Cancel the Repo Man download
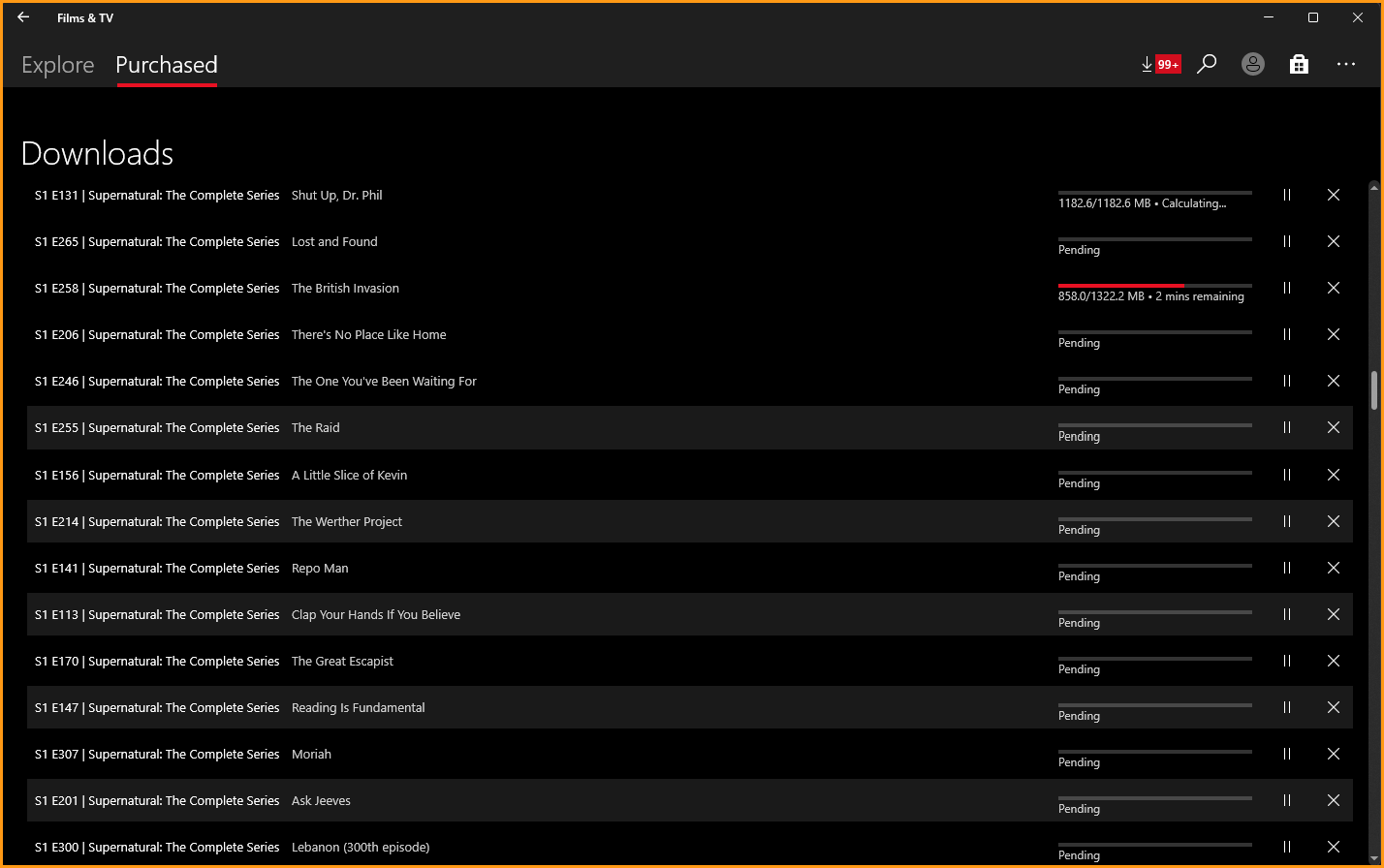 pos(1334,568)
